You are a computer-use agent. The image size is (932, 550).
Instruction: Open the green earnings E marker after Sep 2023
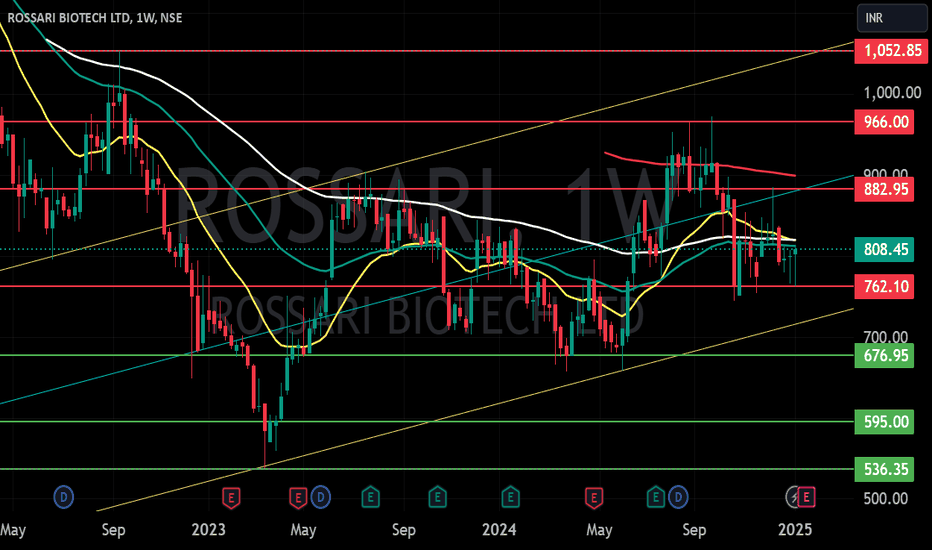[x=437, y=497]
